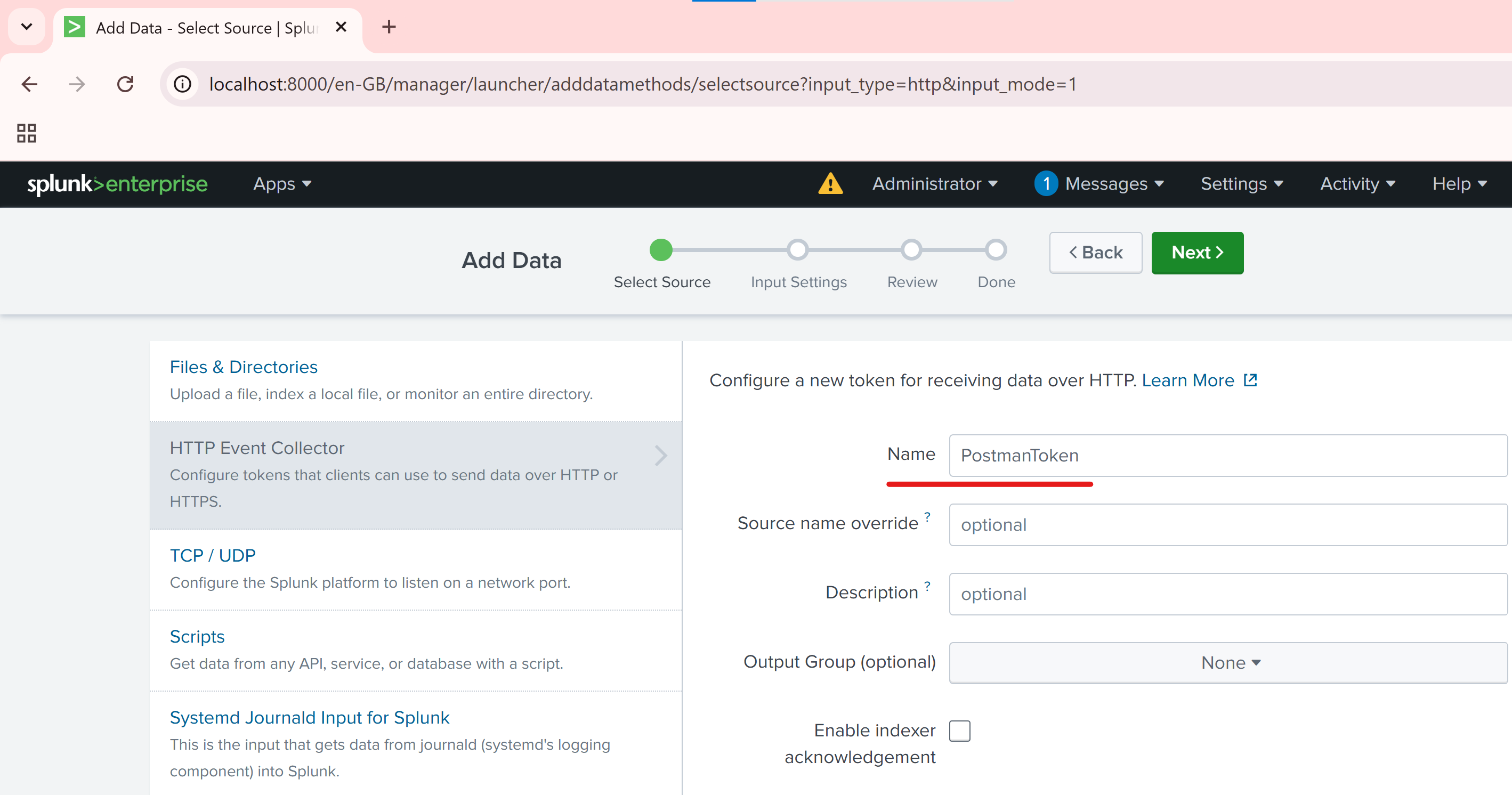Screen dimensions: 1512x795
Task: Select Files & Directories source
Action: click(x=244, y=367)
